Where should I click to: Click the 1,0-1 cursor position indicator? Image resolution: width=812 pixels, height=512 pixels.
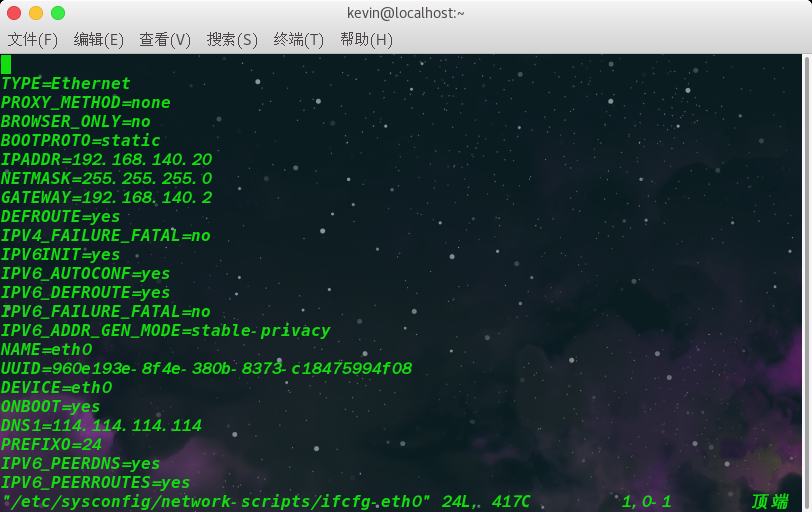pyautogui.click(x=646, y=501)
